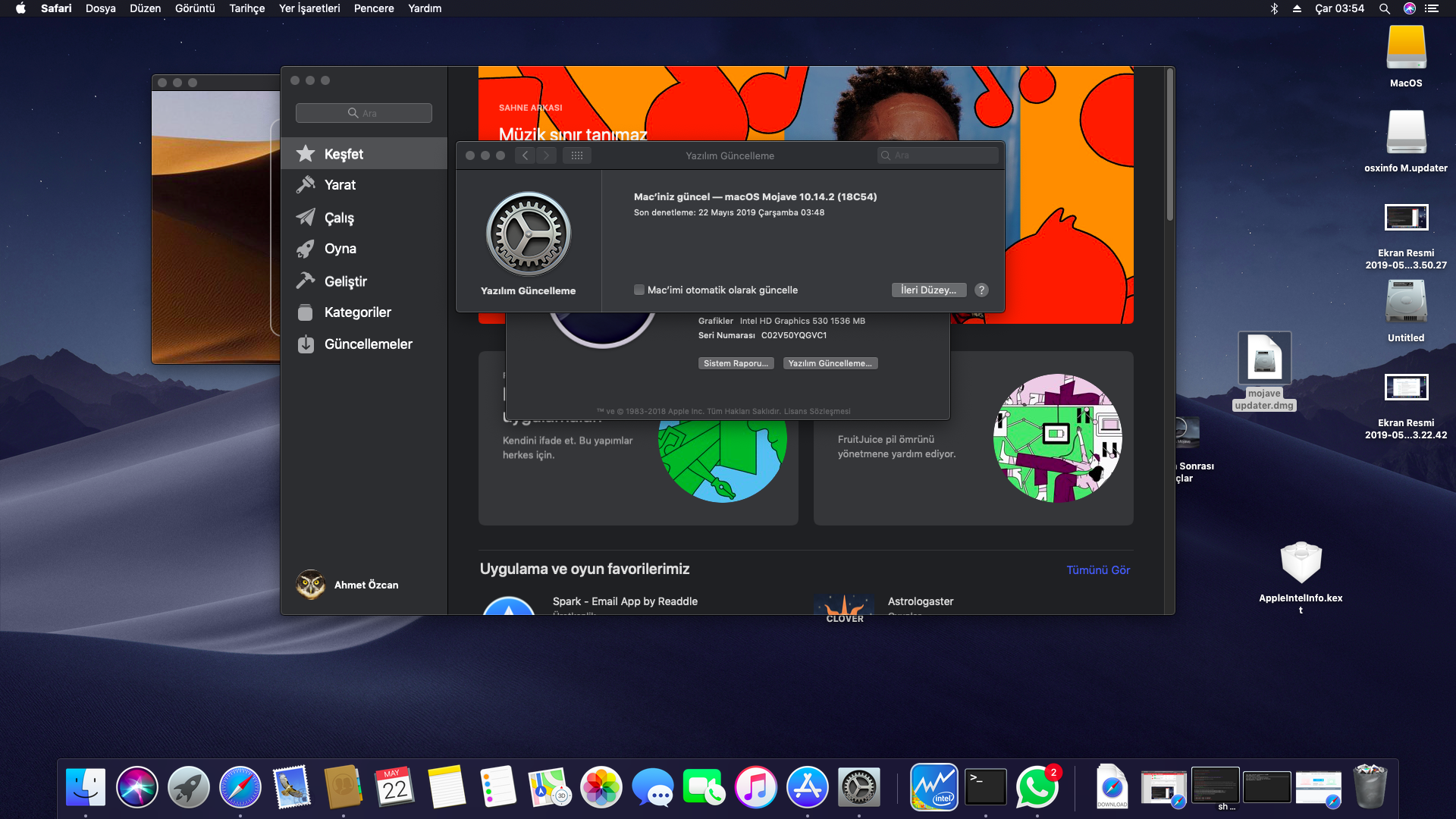Enable Mac'imi otomatik olarak güncelle checkbox
The image size is (1456, 819).
pos(639,290)
